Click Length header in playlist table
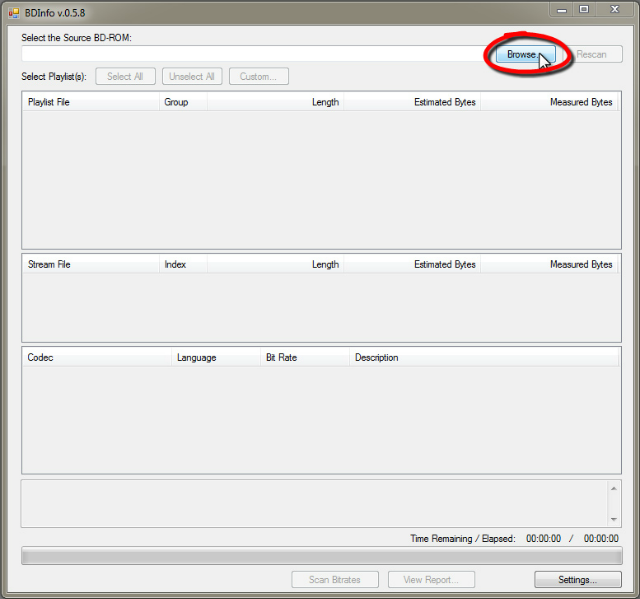 (276, 102)
